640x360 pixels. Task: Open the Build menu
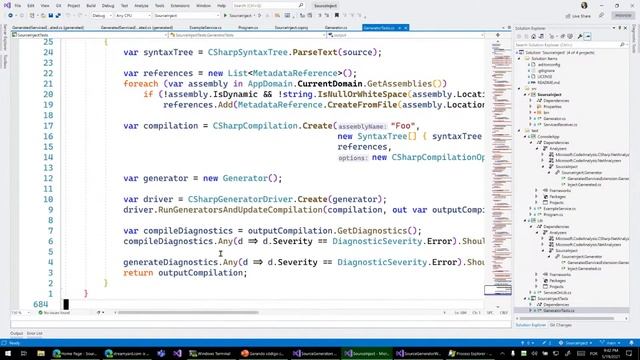coord(91,6)
